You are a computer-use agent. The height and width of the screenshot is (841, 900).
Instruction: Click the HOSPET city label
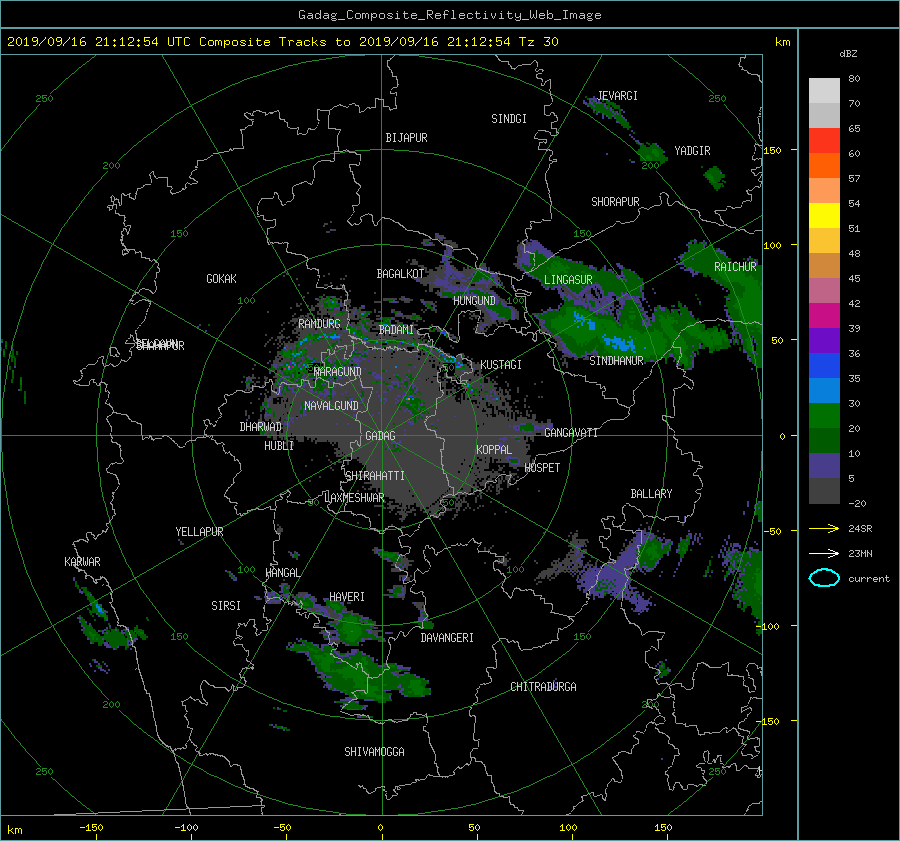coord(542,468)
